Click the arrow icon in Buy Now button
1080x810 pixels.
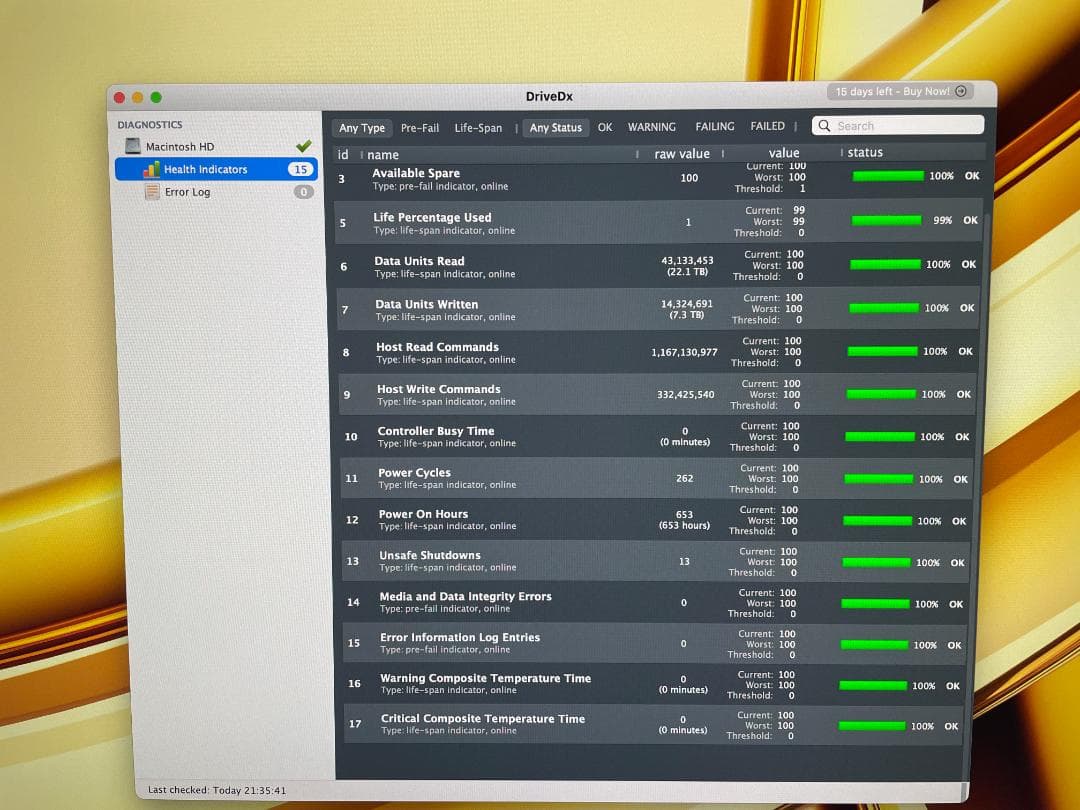(961, 91)
